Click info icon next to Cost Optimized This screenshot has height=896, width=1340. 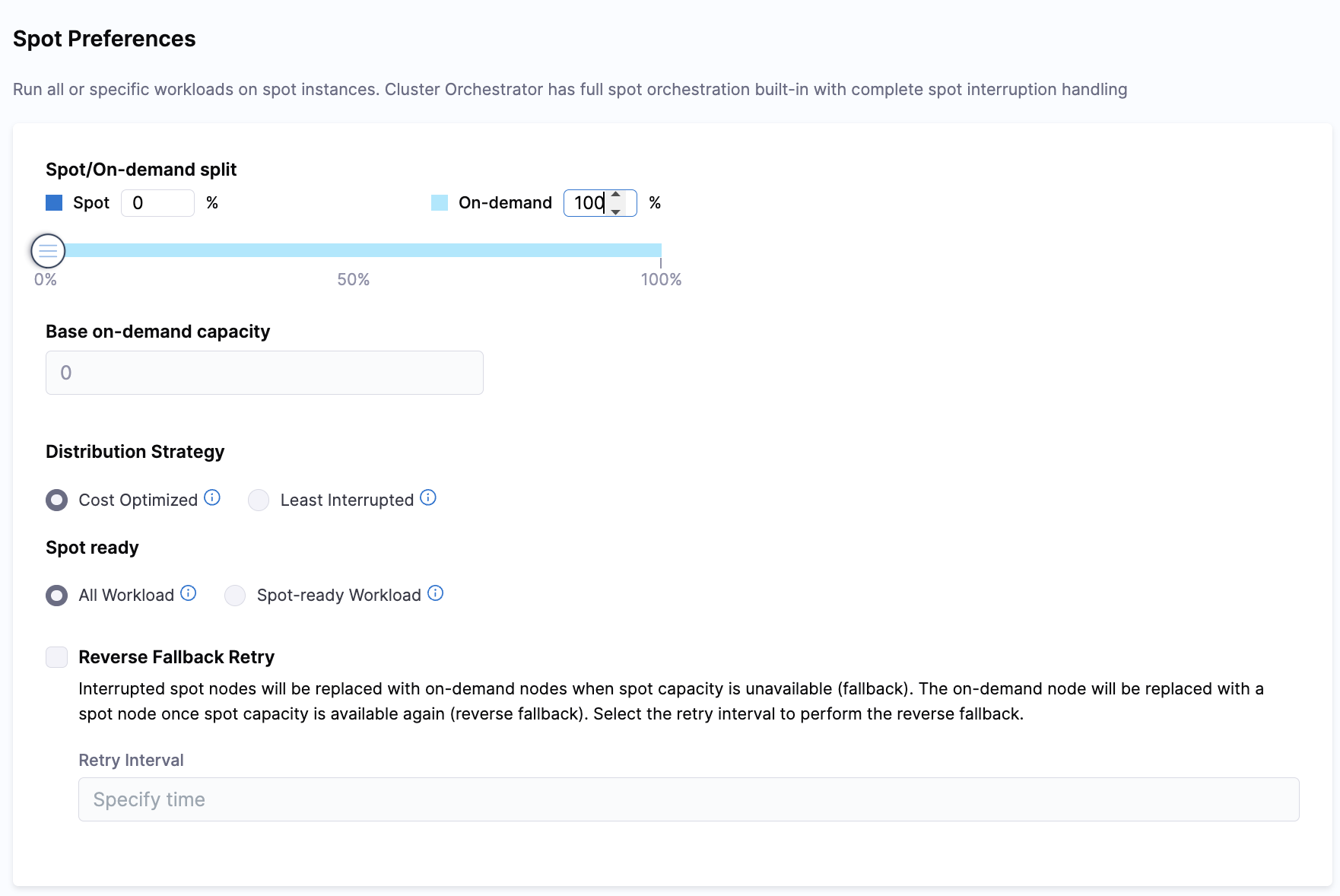(212, 497)
